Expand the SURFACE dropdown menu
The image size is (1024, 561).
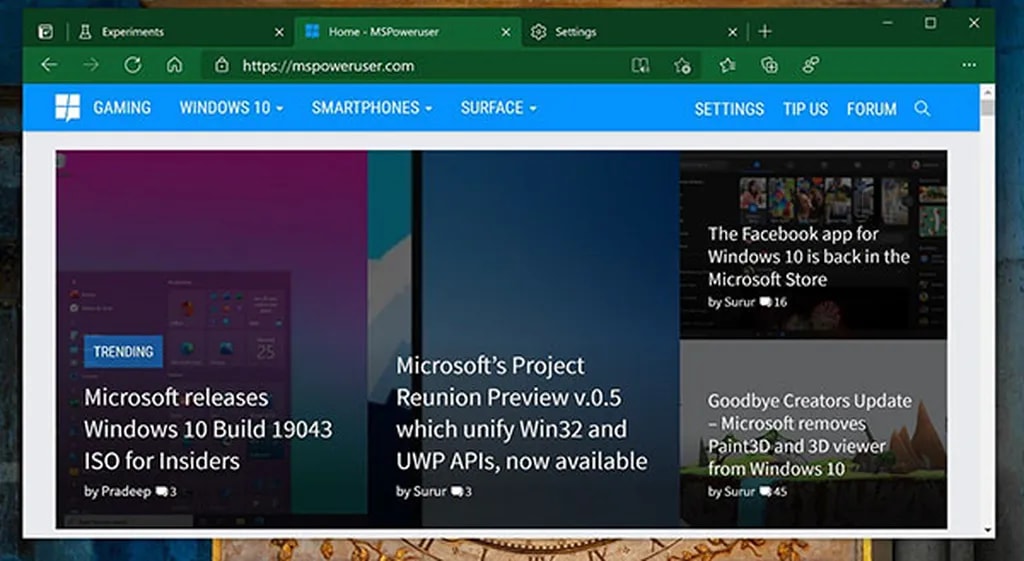(498, 108)
